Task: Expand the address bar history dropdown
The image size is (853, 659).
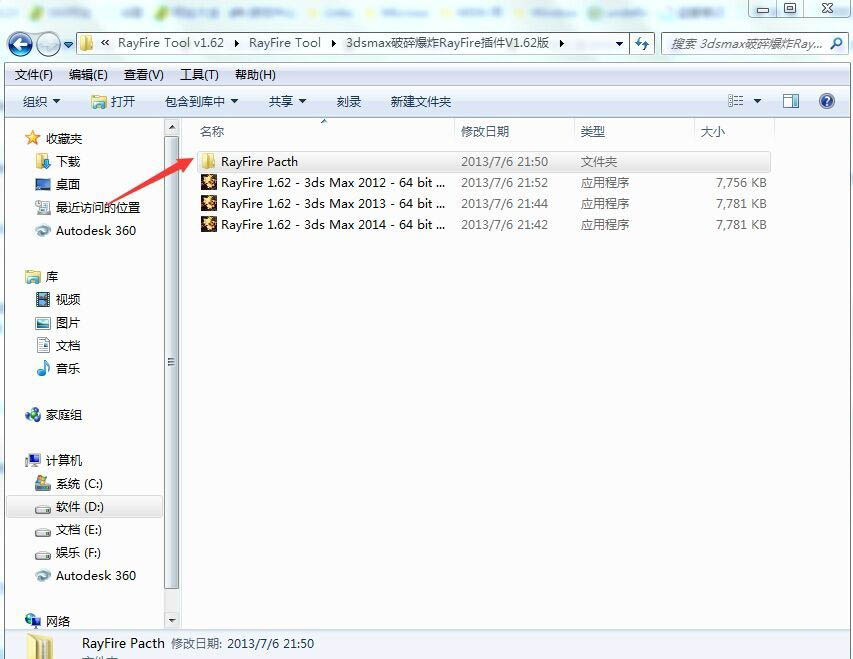Action: tap(619, 44)
